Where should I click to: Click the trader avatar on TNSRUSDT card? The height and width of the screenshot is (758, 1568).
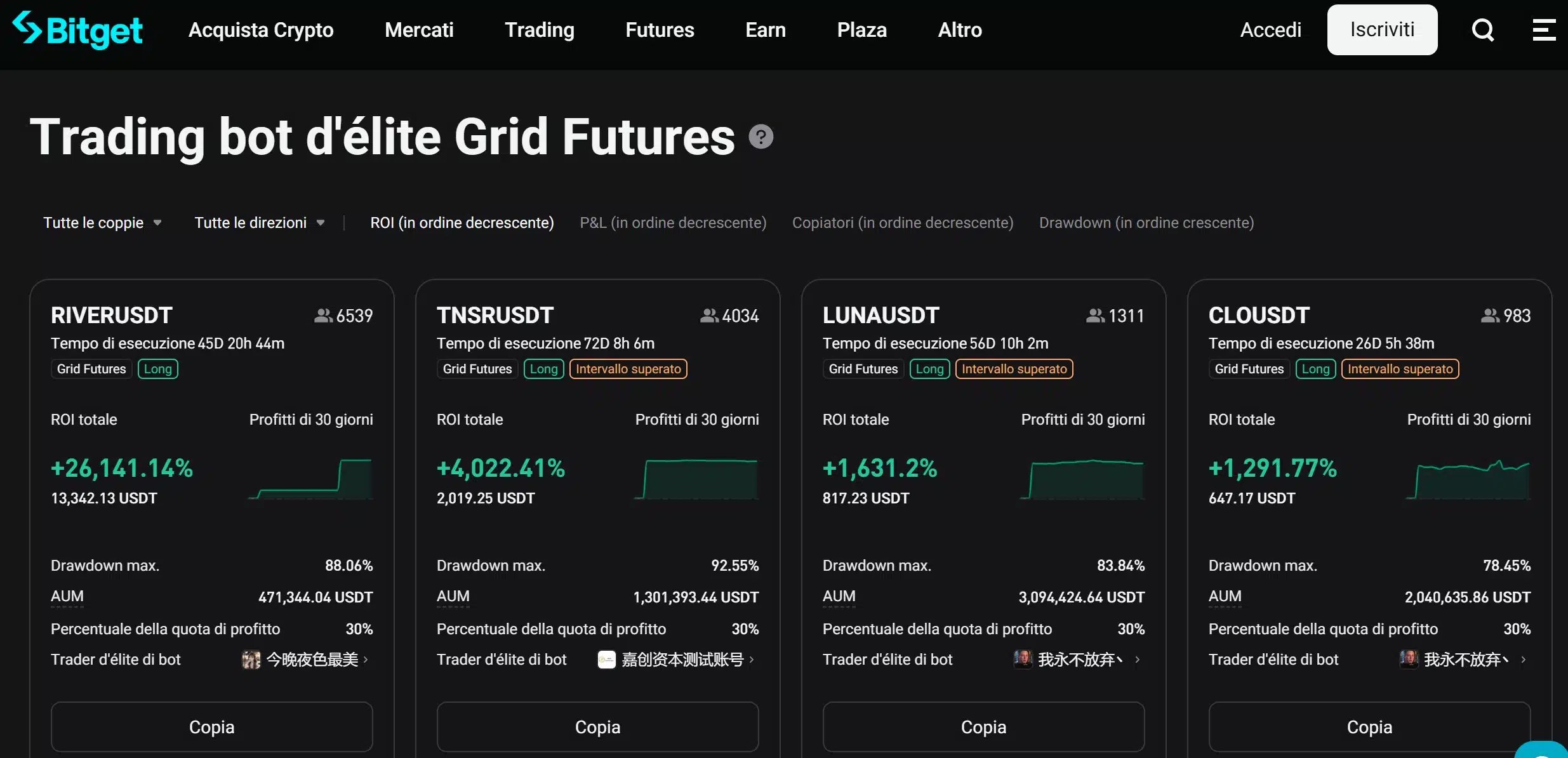pos(607,660)
